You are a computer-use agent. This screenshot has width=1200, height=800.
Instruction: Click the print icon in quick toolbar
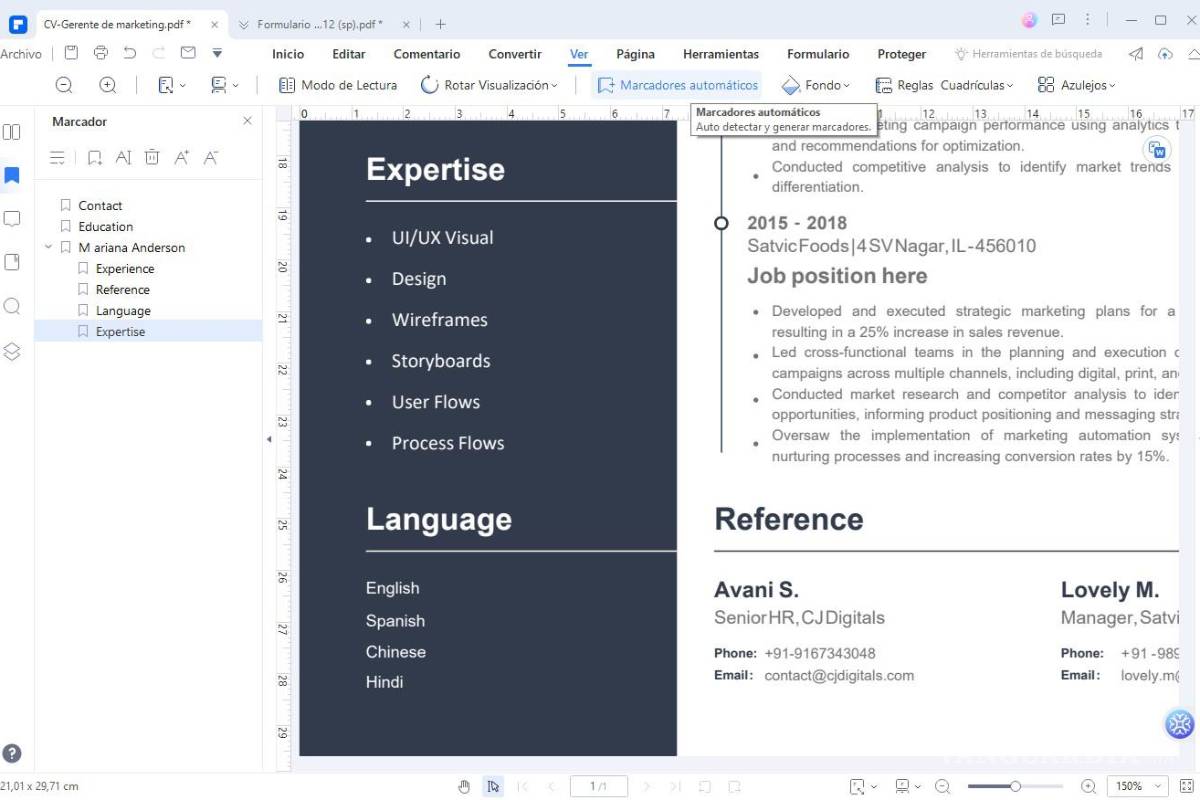pyautogui.click(x=100, y=53)
